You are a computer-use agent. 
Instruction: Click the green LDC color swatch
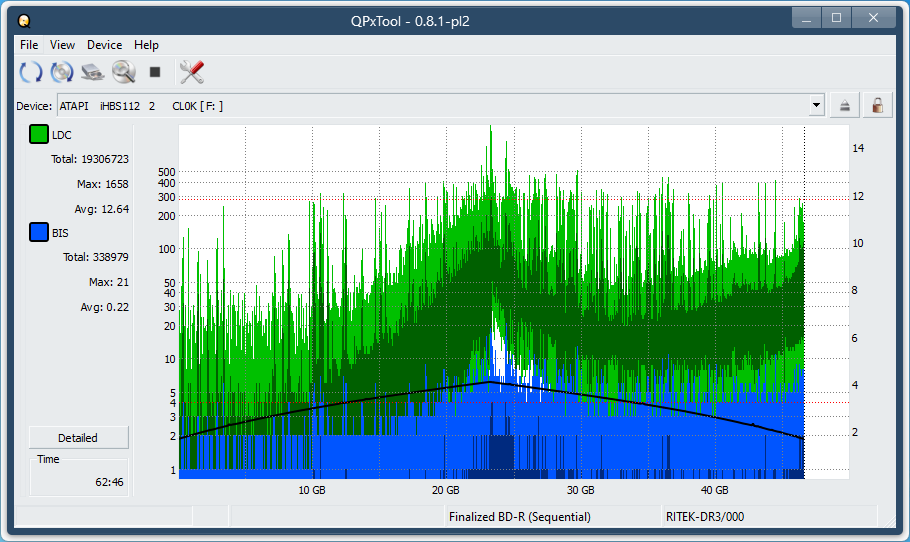(x=39, y=134)
